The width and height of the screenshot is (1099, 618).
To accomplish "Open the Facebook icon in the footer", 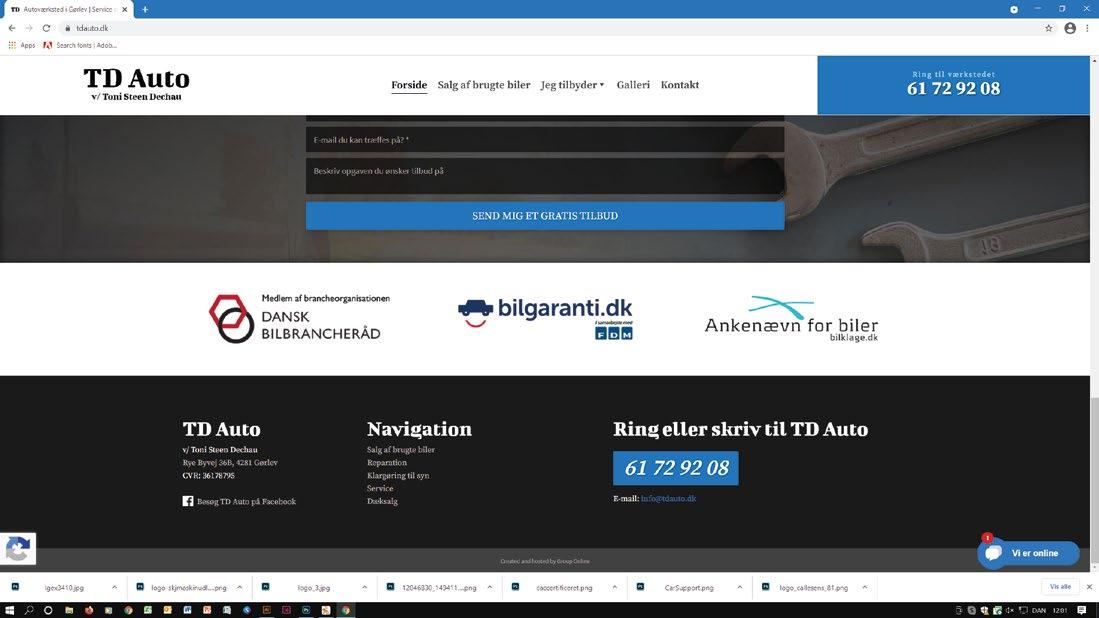I will tap(188, 501).
